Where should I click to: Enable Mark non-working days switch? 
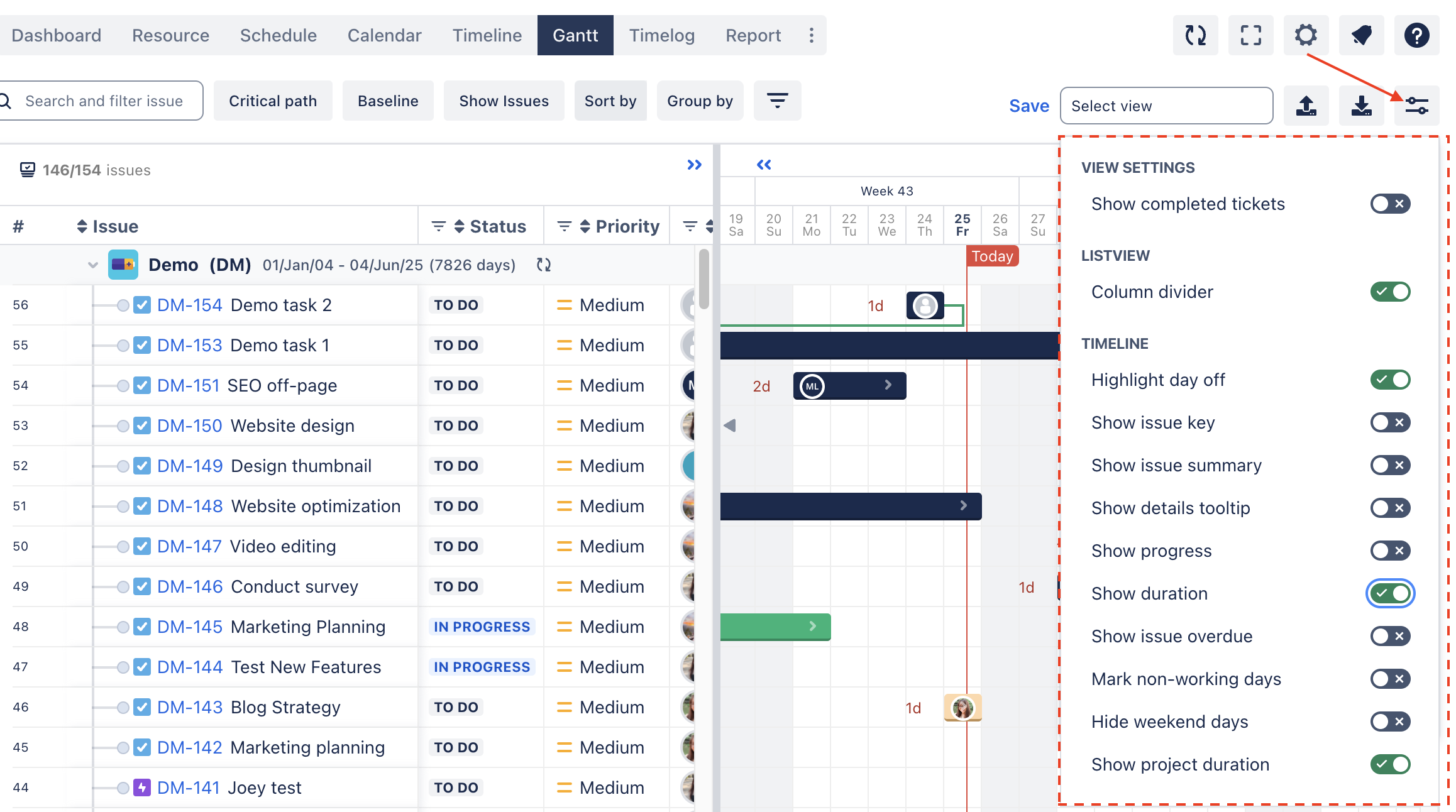coord(1390,679)
